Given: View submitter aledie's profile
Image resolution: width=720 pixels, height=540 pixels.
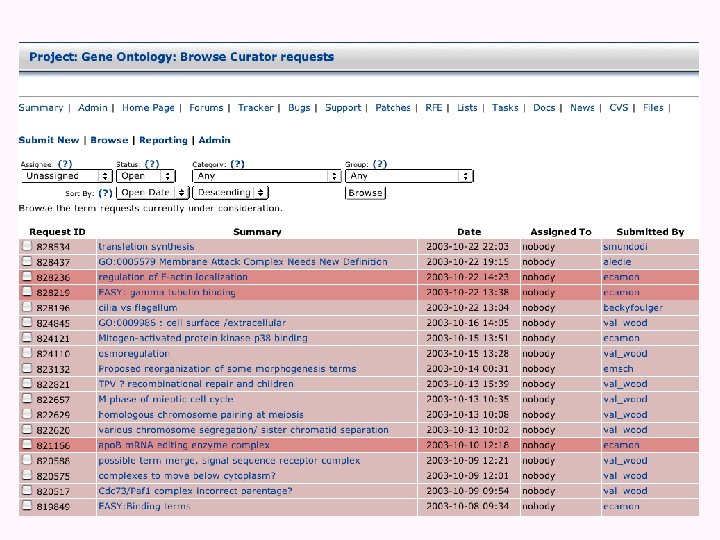Looking at the screenshot, I should tap(617, 262).
